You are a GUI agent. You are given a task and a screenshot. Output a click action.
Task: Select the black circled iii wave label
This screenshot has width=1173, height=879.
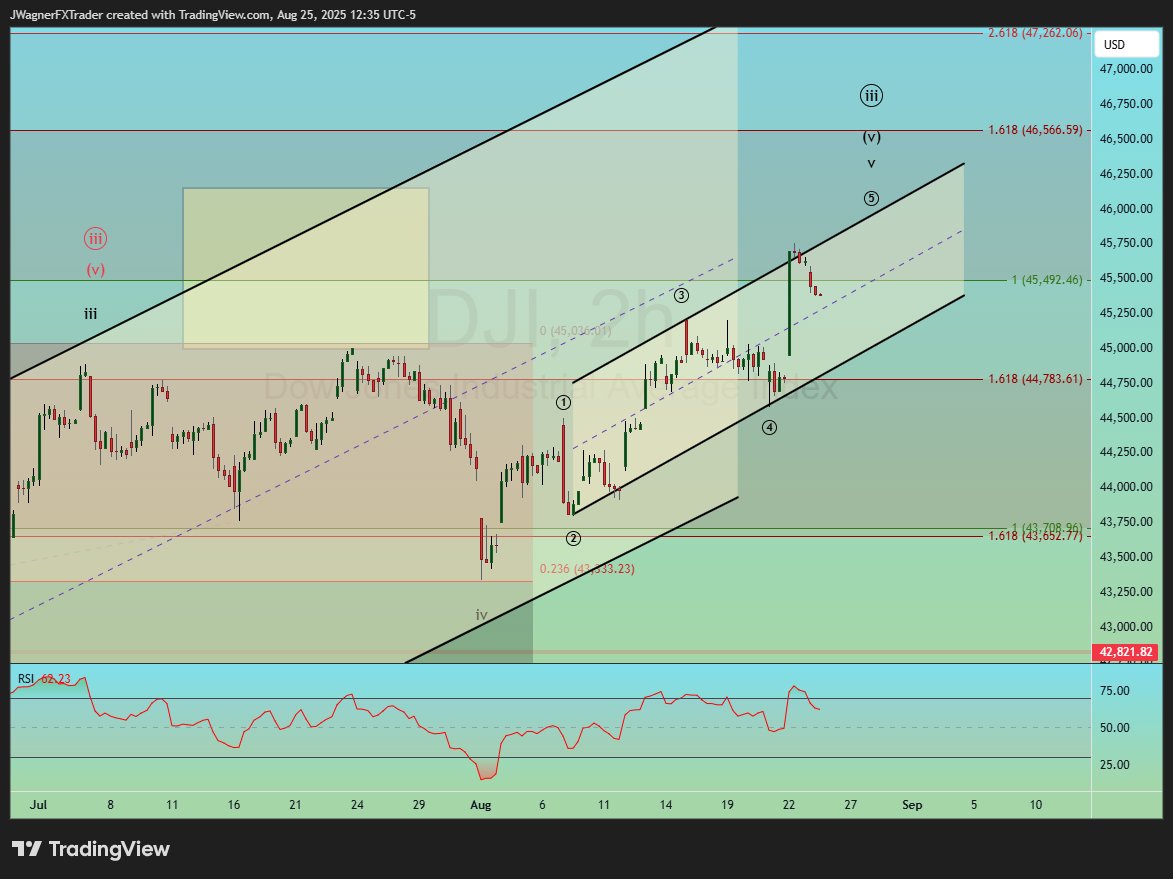[x=871, y=96]
